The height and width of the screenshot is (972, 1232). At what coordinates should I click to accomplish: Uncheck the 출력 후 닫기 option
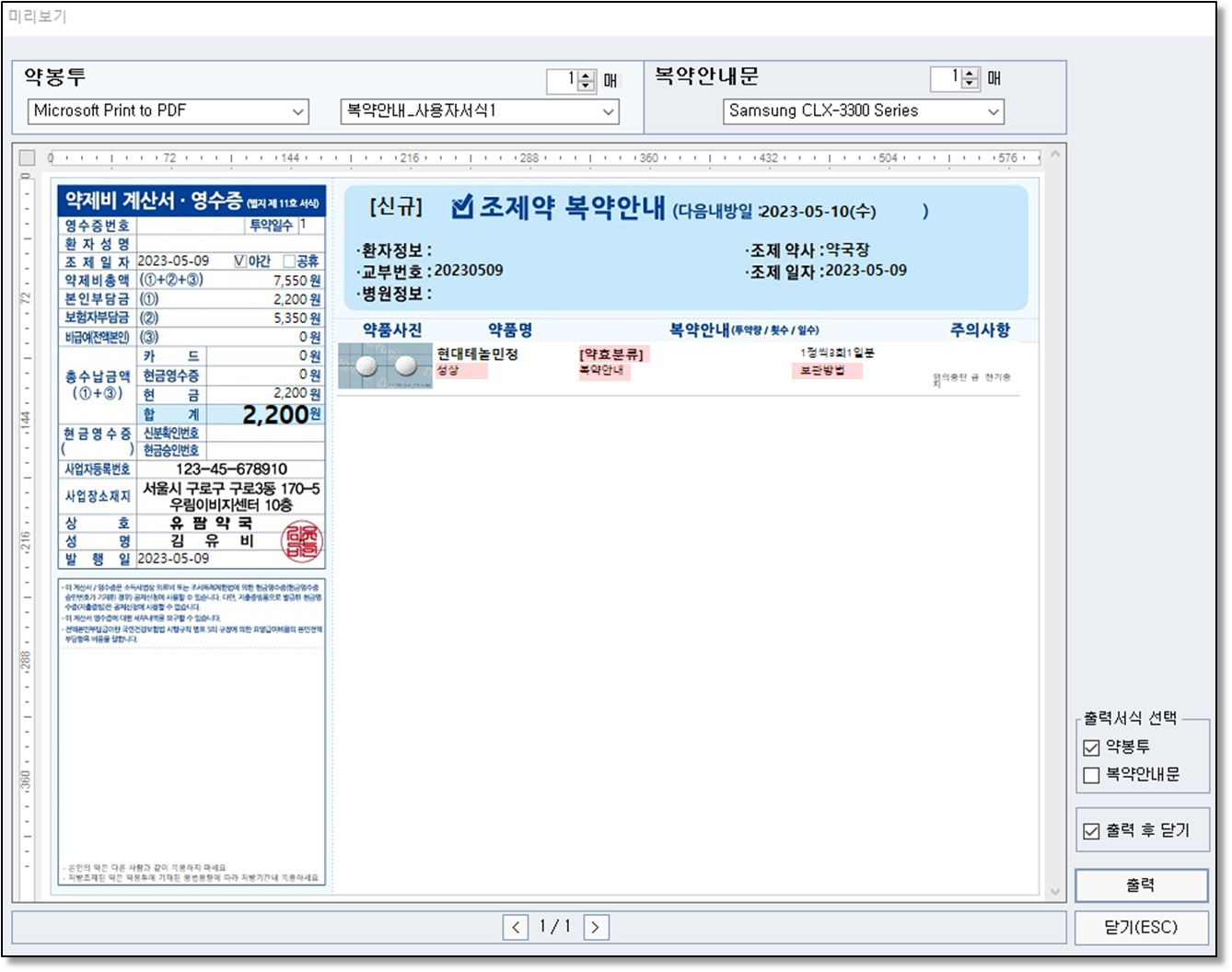(1092, 831)
